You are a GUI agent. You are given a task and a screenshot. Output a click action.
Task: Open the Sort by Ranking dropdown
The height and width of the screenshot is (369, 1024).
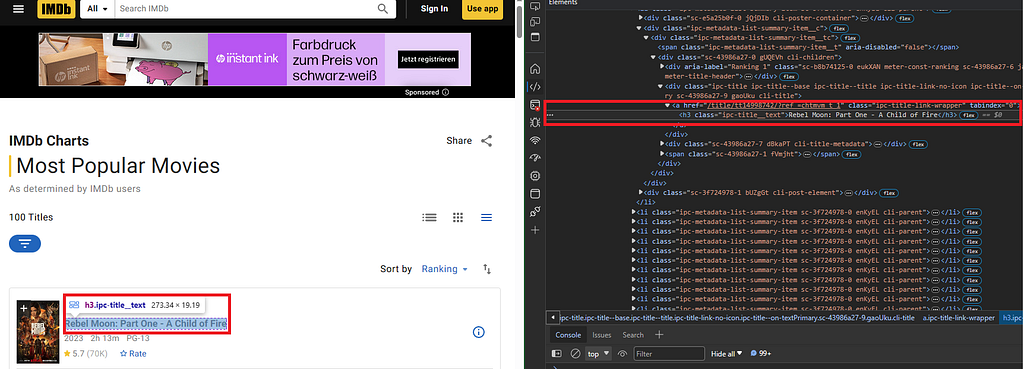(445, 269)
